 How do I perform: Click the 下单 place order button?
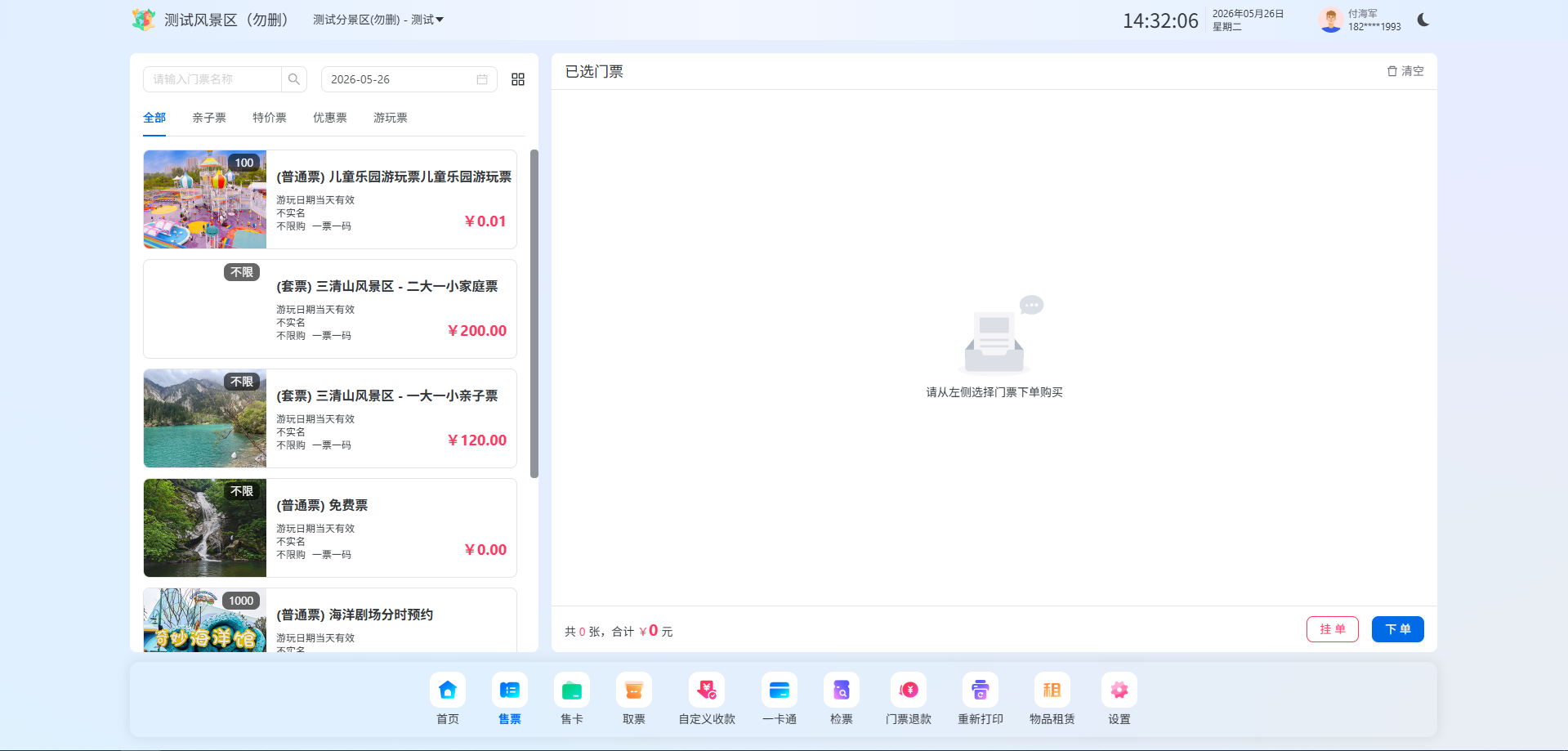(x=1398, y=629)
